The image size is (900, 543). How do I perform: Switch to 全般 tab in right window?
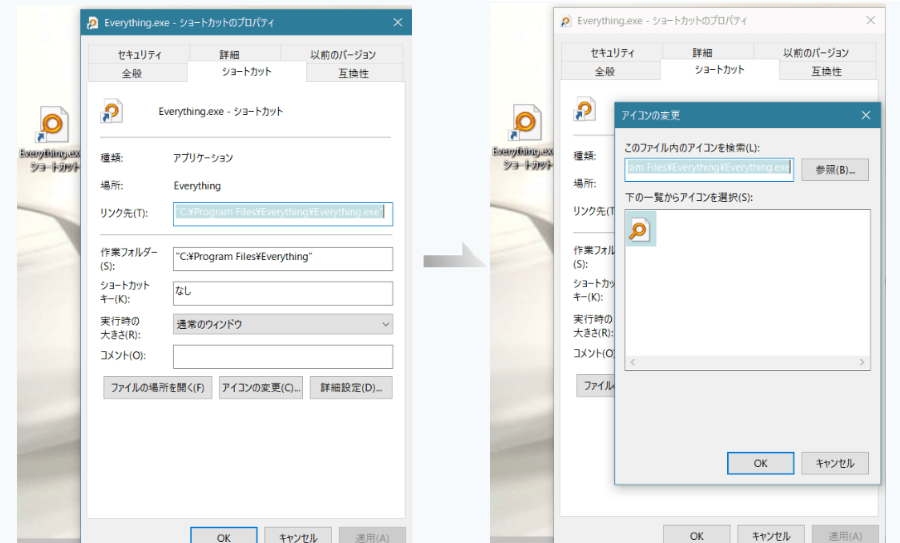tap(604, 71)
